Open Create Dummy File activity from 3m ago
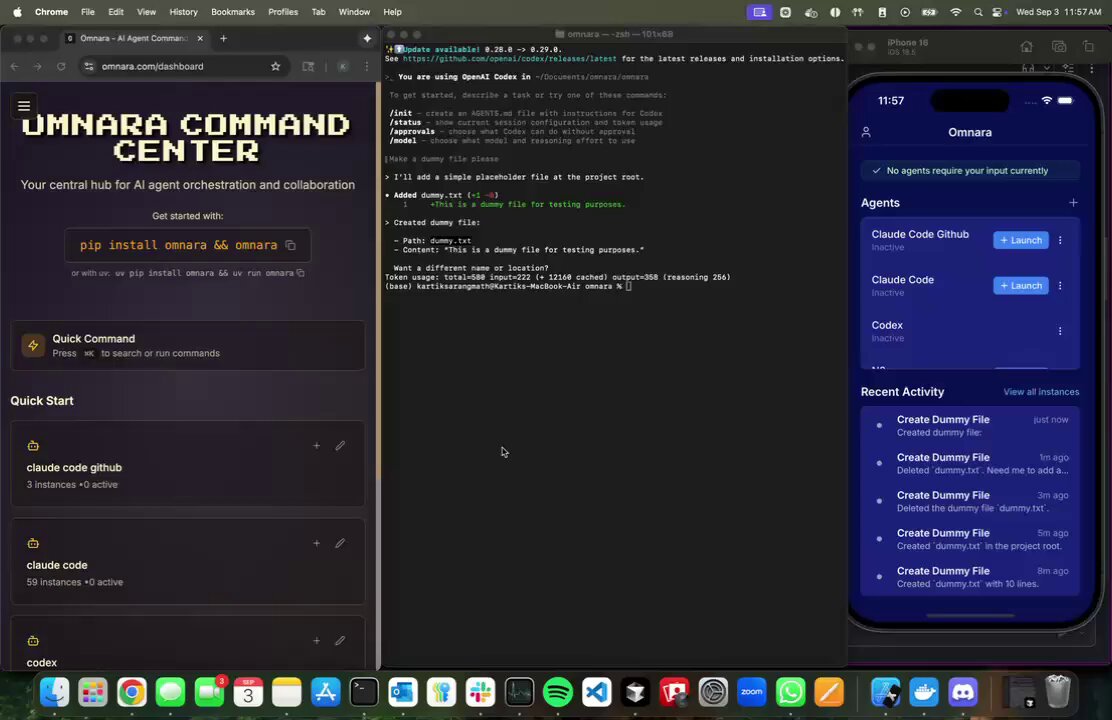 pyautogui.click(x=969, y=502)
